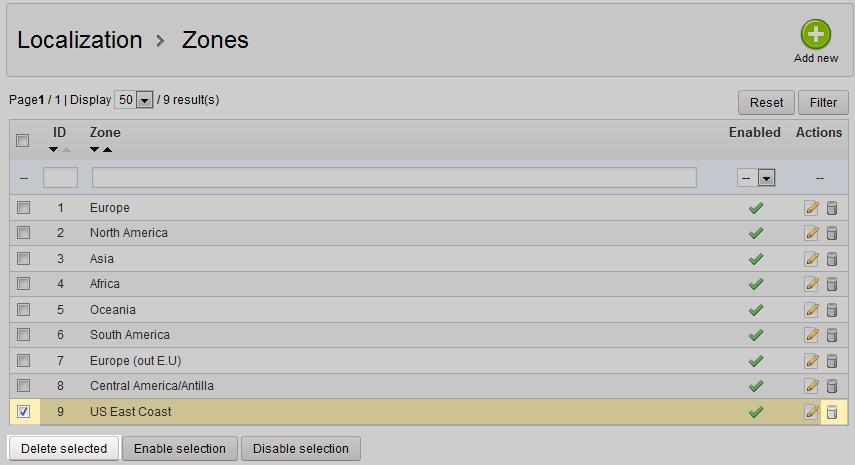Toggle Oceania enabled green checkmark
The image size is (855, 465).
click(x=756, y=310)
